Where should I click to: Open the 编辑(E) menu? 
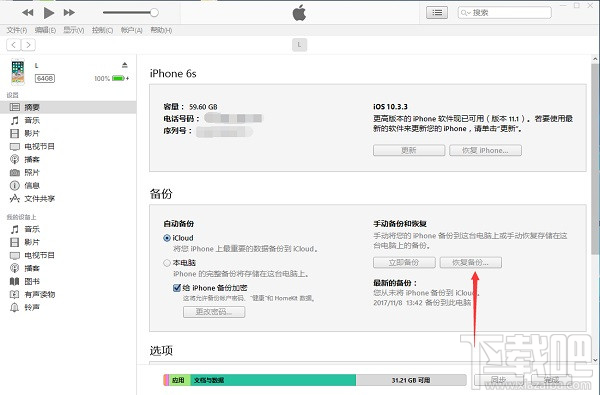(45, 30)
